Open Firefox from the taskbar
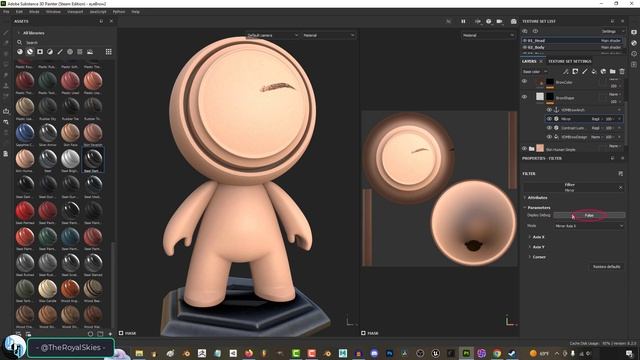The height and width of the screenshot is (360, 640). coord(249,353)
